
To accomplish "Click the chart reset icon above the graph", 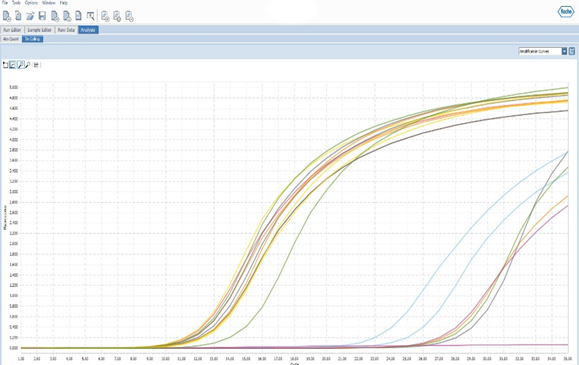I will point(5,65).
